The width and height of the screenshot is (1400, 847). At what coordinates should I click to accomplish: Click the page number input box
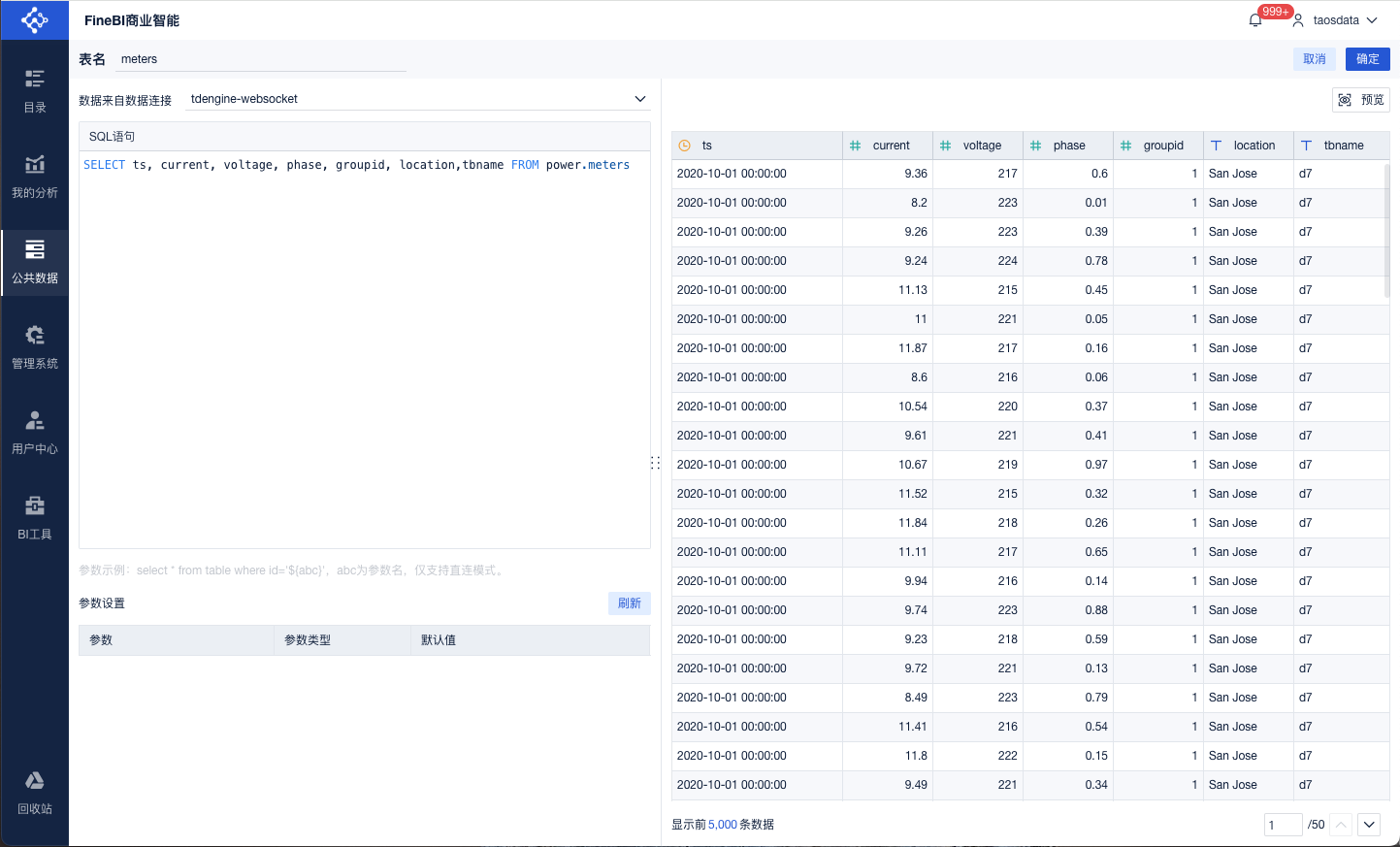click(x=1282, y=825)
